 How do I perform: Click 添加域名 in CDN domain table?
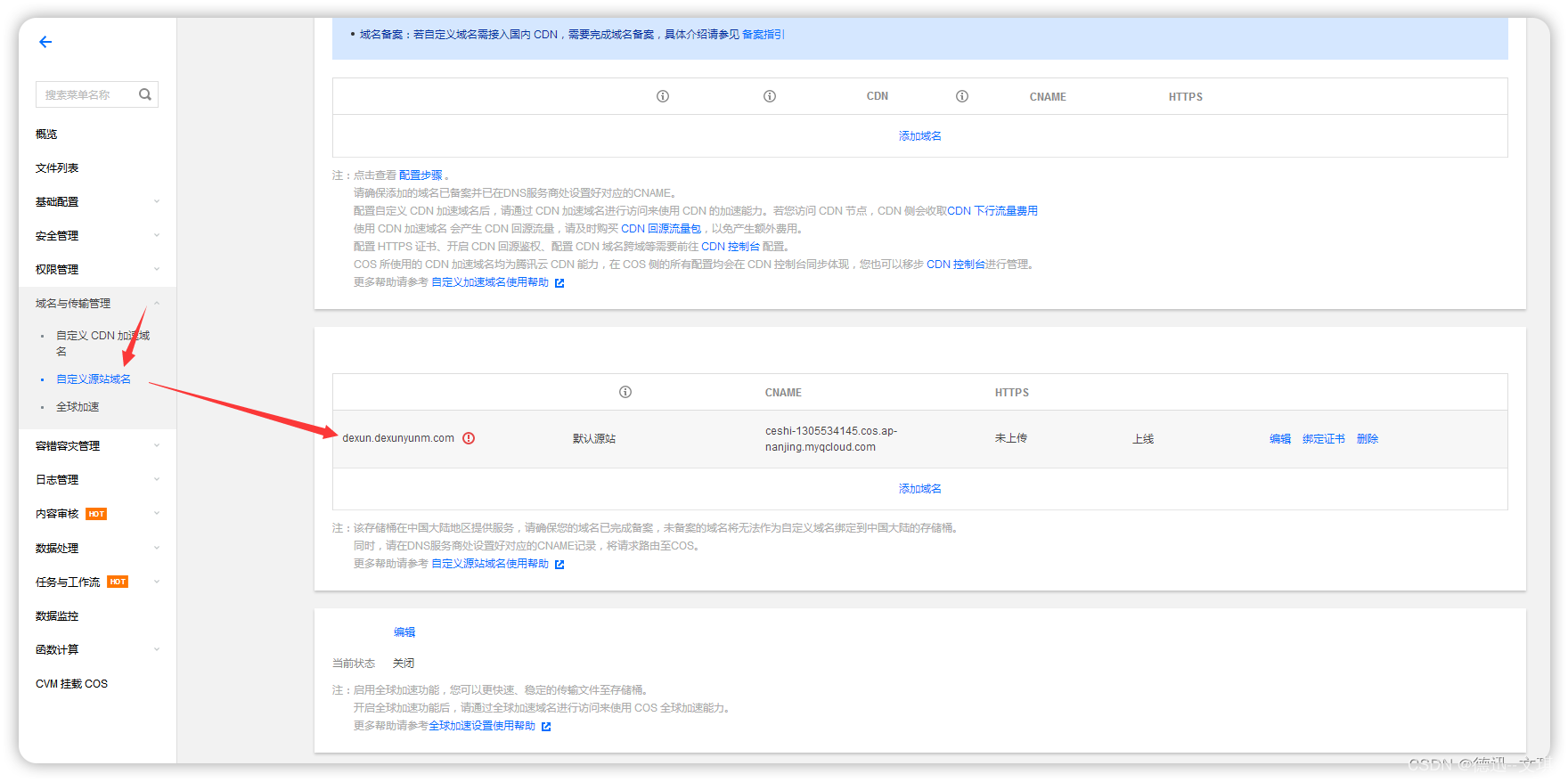click(920, 136)
